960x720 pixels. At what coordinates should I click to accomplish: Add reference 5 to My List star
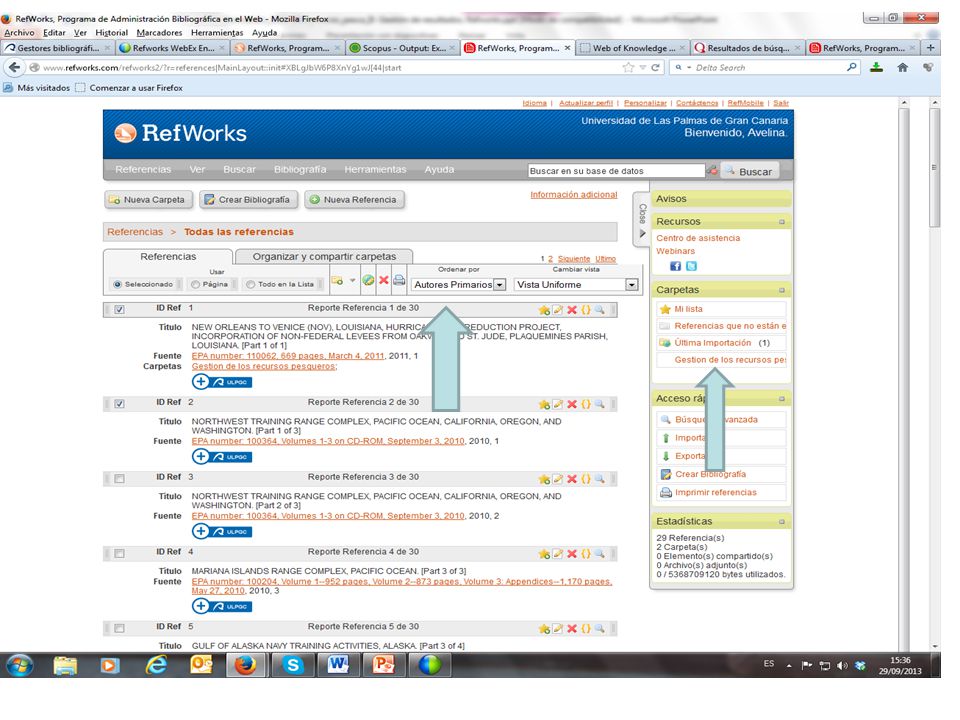(x=544, y=628)
